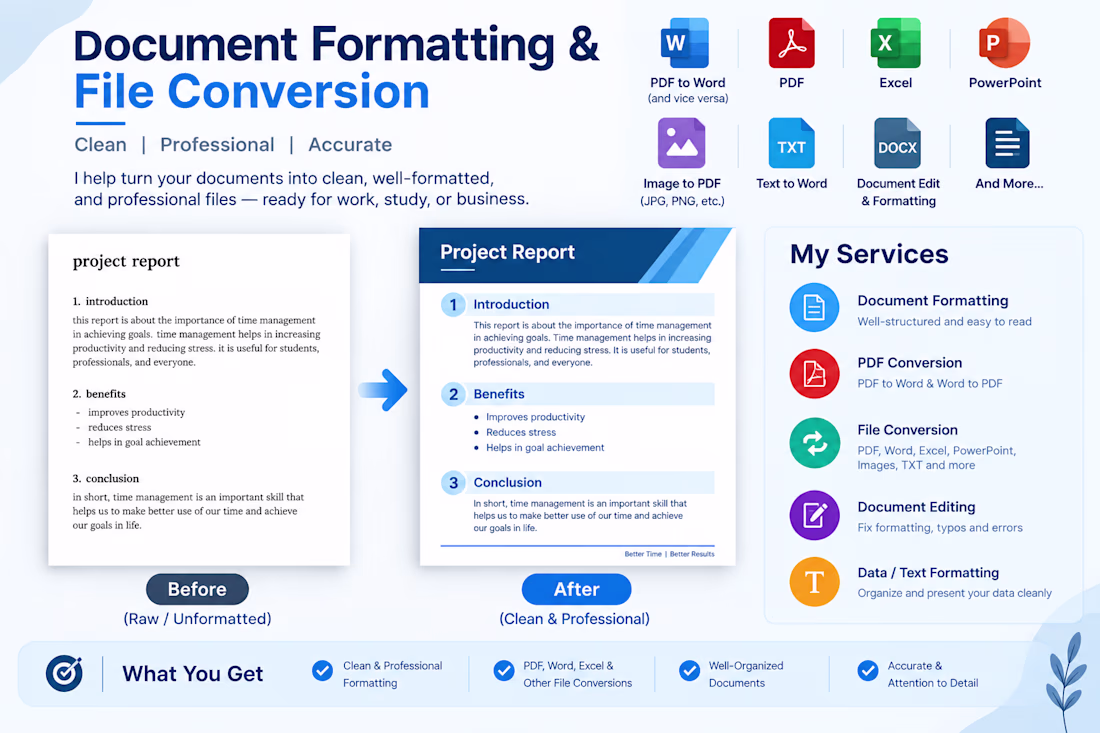Click the 'Accurate' tagline word
Viewport: 1100px width, 733px height.
coord(350,144)
